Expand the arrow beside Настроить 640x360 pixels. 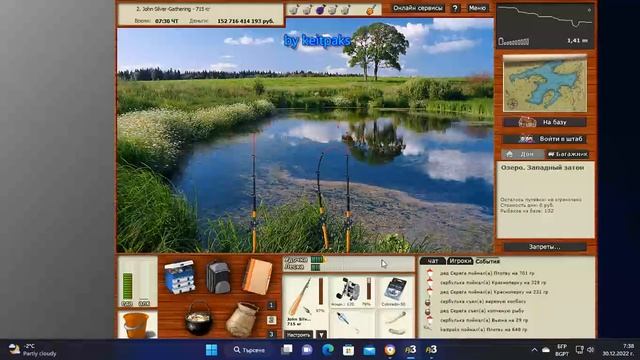click(322, 335)
